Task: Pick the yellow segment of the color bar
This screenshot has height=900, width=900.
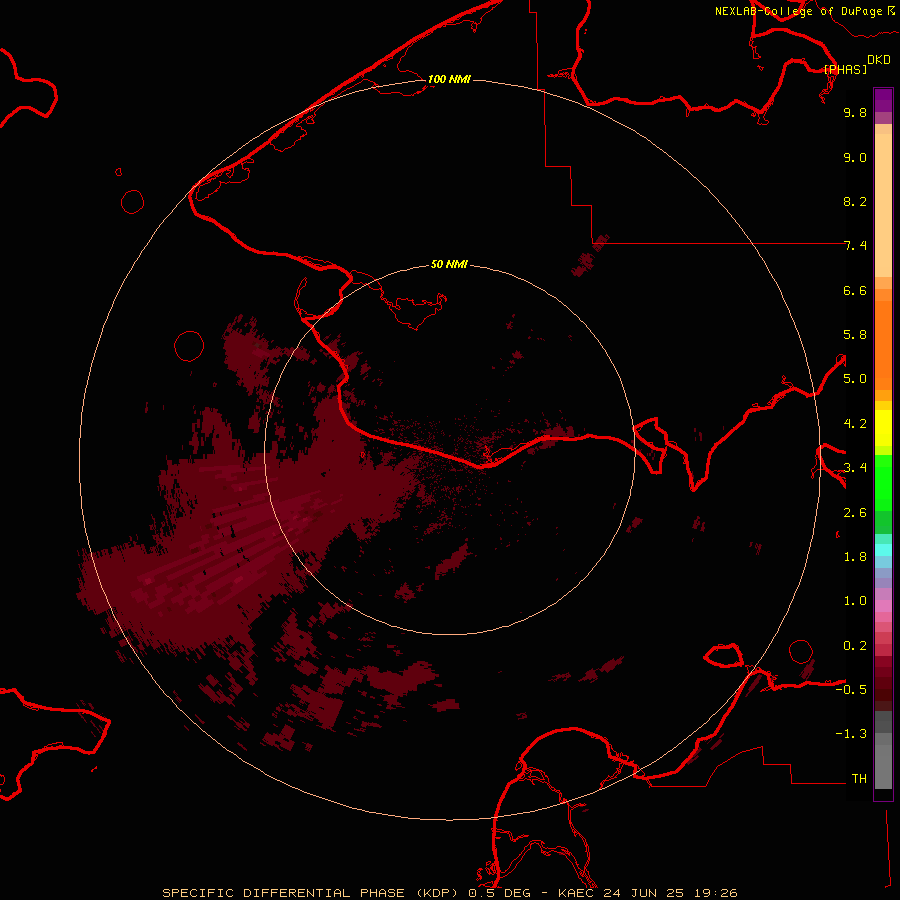Action: (883, 428)
